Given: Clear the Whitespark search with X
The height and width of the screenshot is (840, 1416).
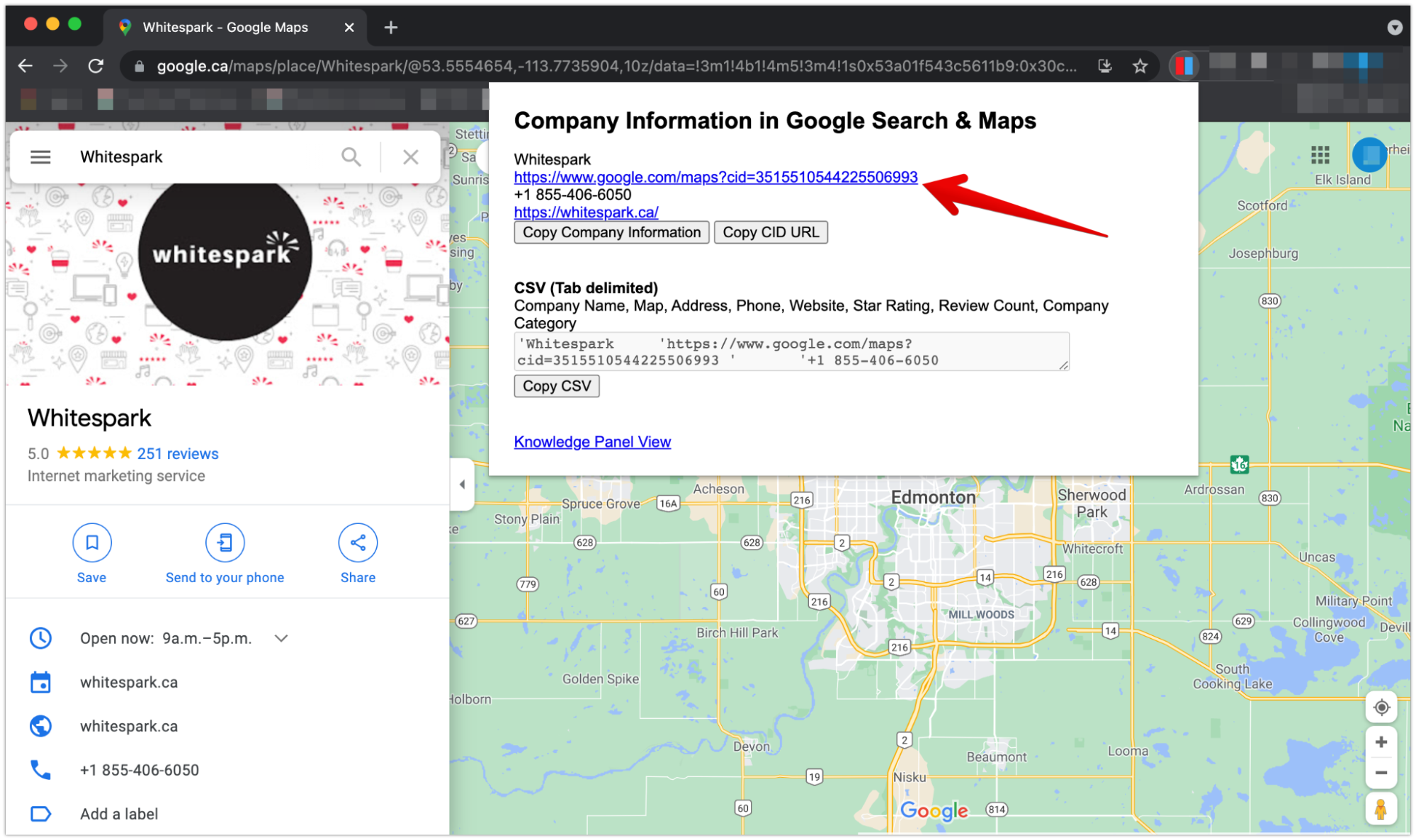Looking at the screenshot, I should 410,157.
